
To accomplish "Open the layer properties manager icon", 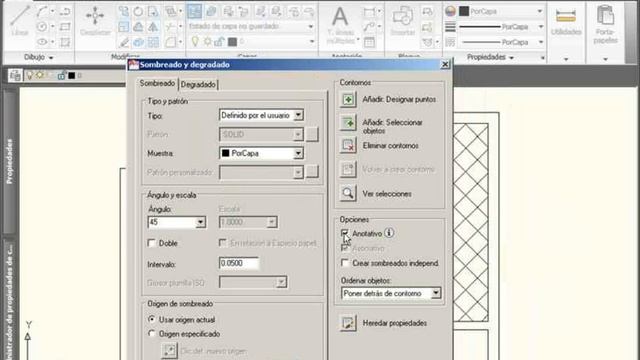I will coord(194,11).
